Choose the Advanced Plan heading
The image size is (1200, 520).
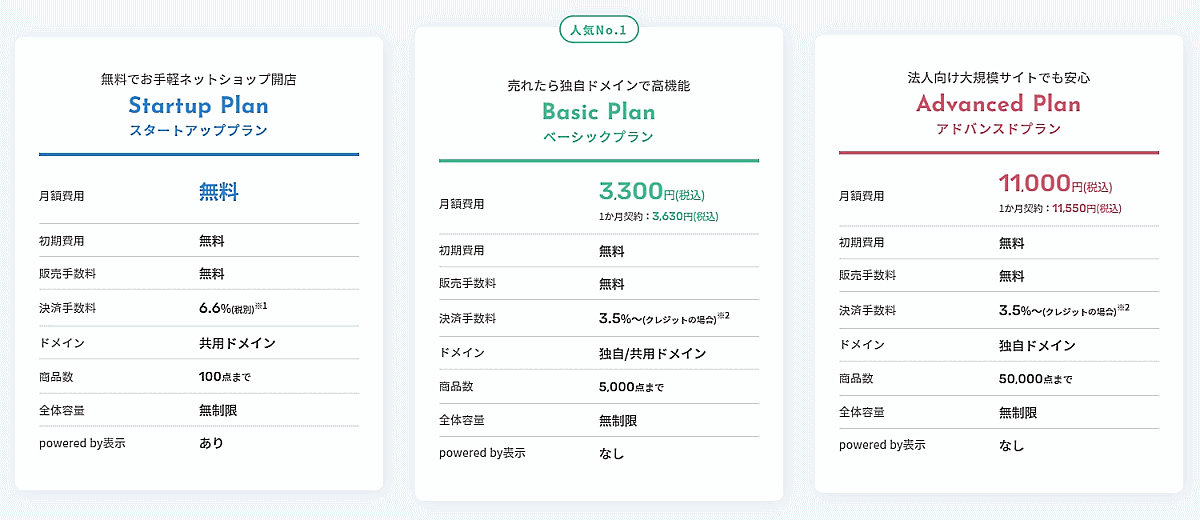coord(998,104)
